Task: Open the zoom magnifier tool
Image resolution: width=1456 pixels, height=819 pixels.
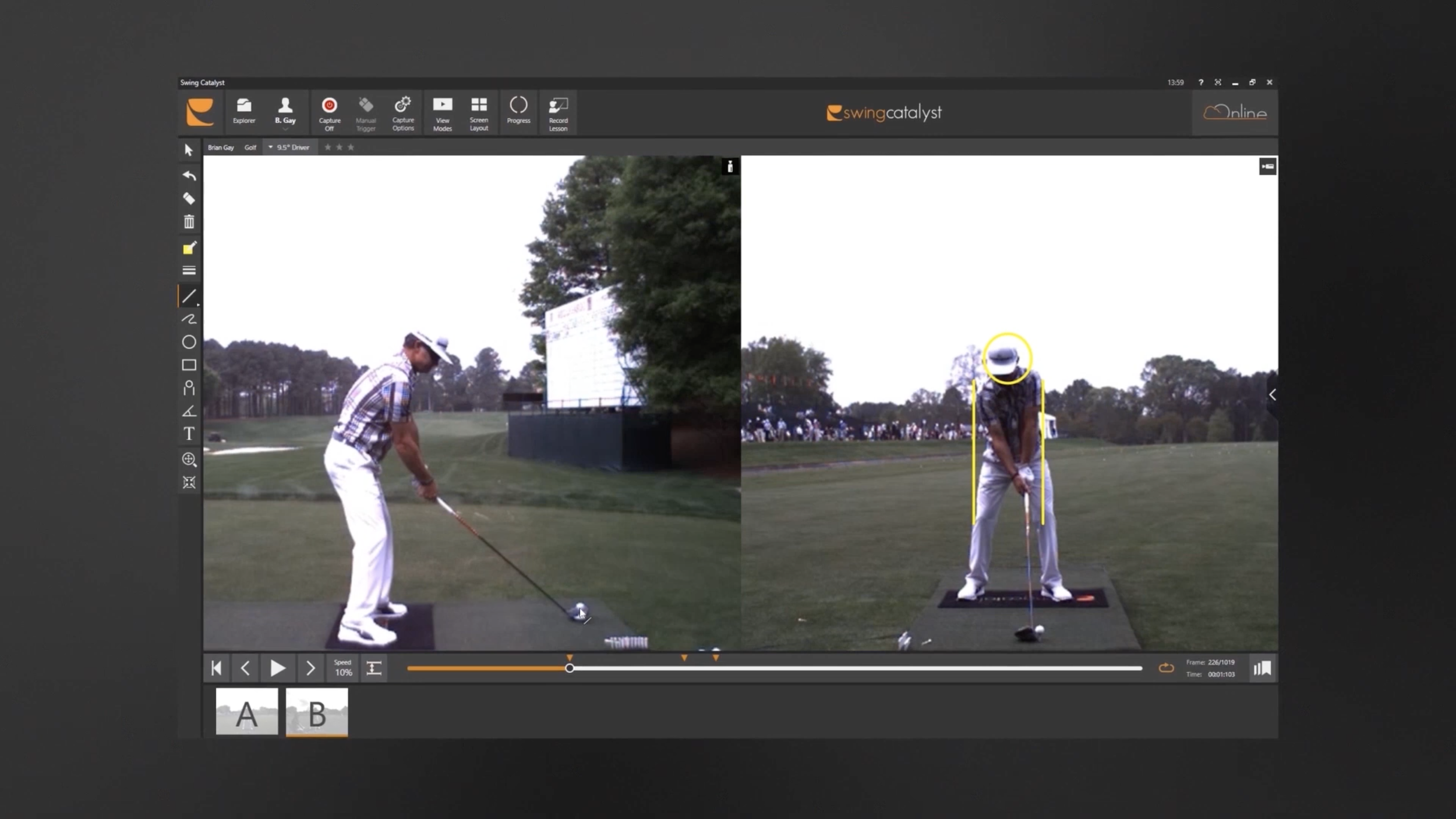Action: [x=189, y=460]
